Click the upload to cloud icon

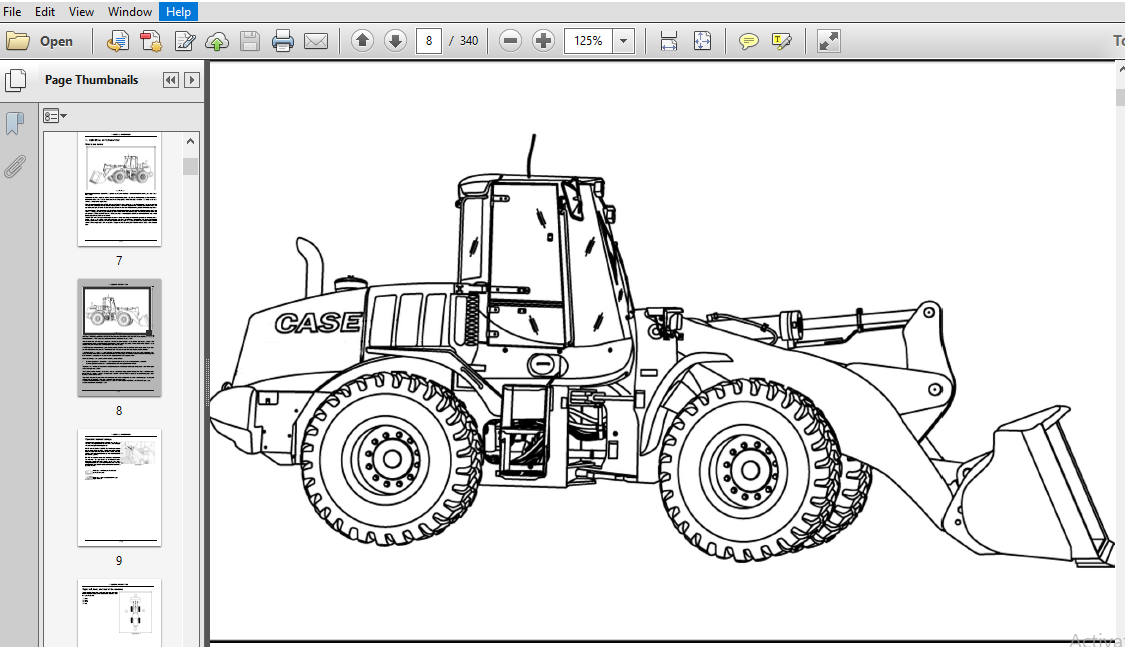pyautogui.click(x=217, y=41)
